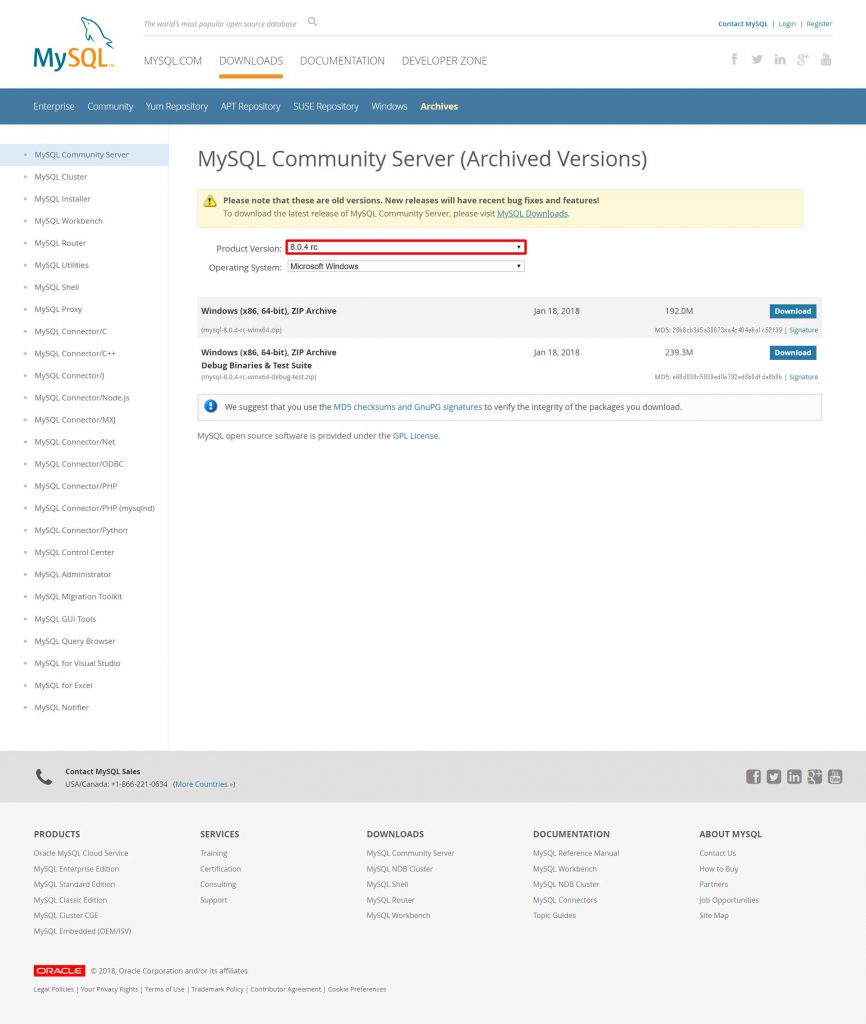866x1024 pixels.
Task: Click More Countries link
Action: (204, 784)
